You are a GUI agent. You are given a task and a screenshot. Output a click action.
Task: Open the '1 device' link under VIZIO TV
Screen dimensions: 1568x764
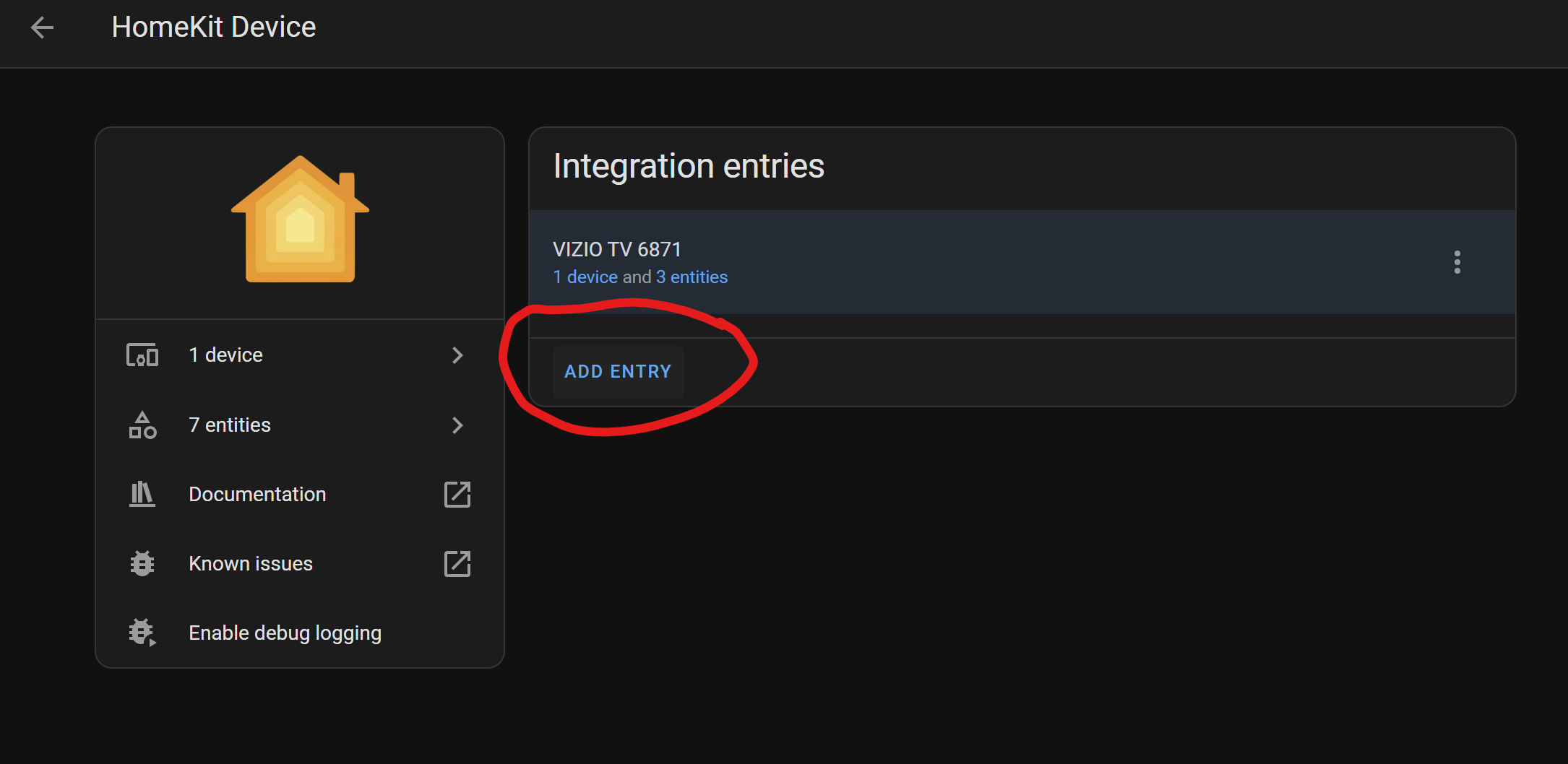tap(585, 277)
